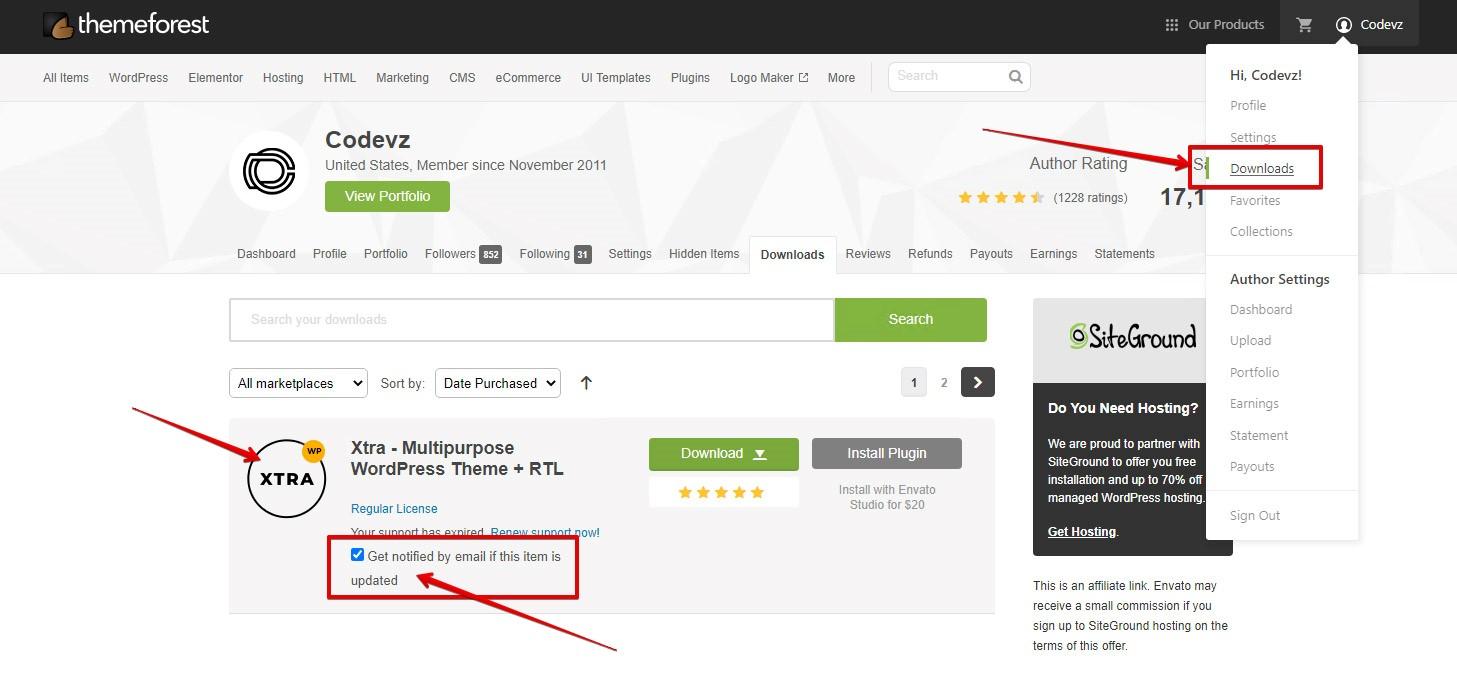
Task: Switch to the Reviews tab
Action: [x=867, y=254]
